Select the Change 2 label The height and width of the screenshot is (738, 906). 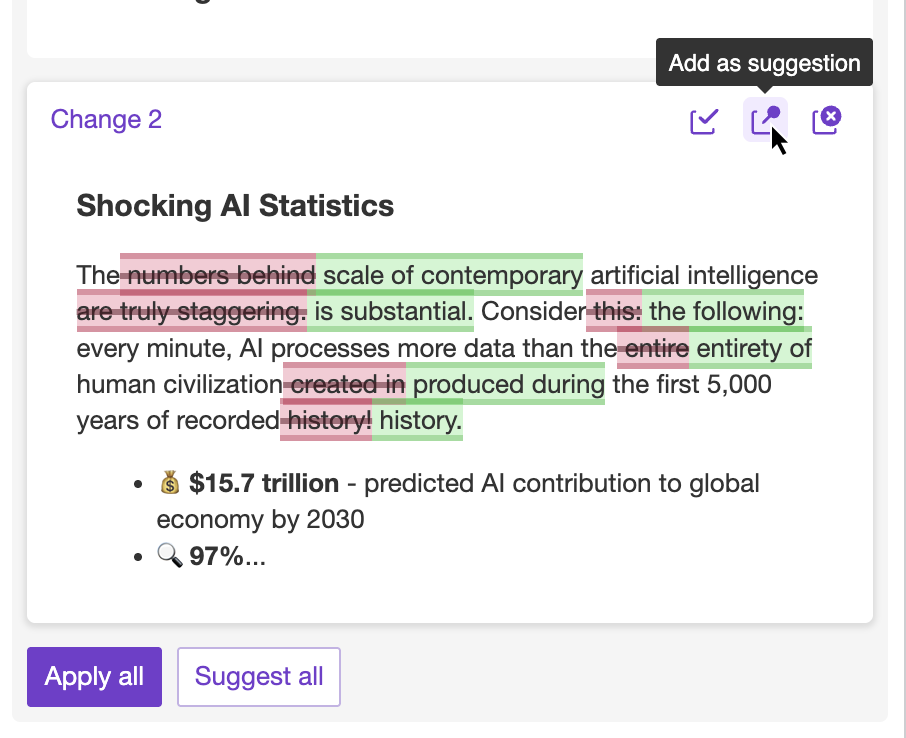point(106,120)
